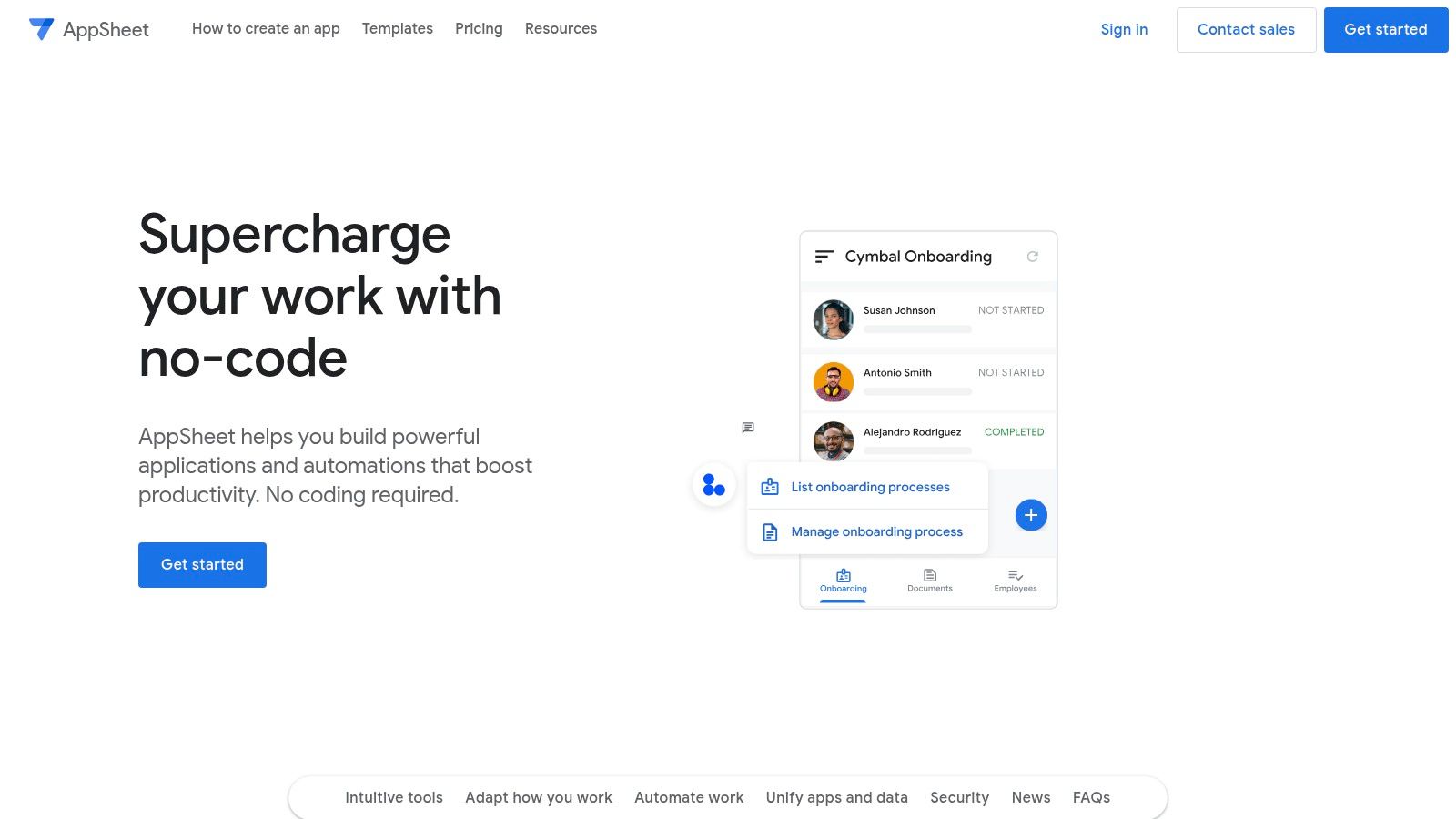Open the Resources menu
The width and height of the screenshot is (1456, 819).
(561, 28)
